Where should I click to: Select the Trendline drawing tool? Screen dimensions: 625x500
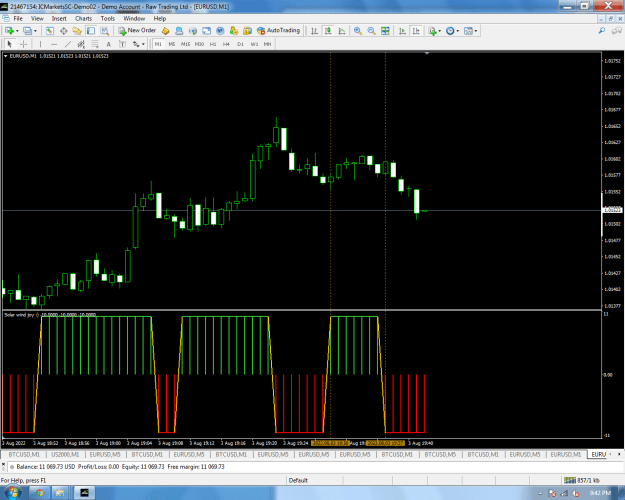tap(68, 44)
